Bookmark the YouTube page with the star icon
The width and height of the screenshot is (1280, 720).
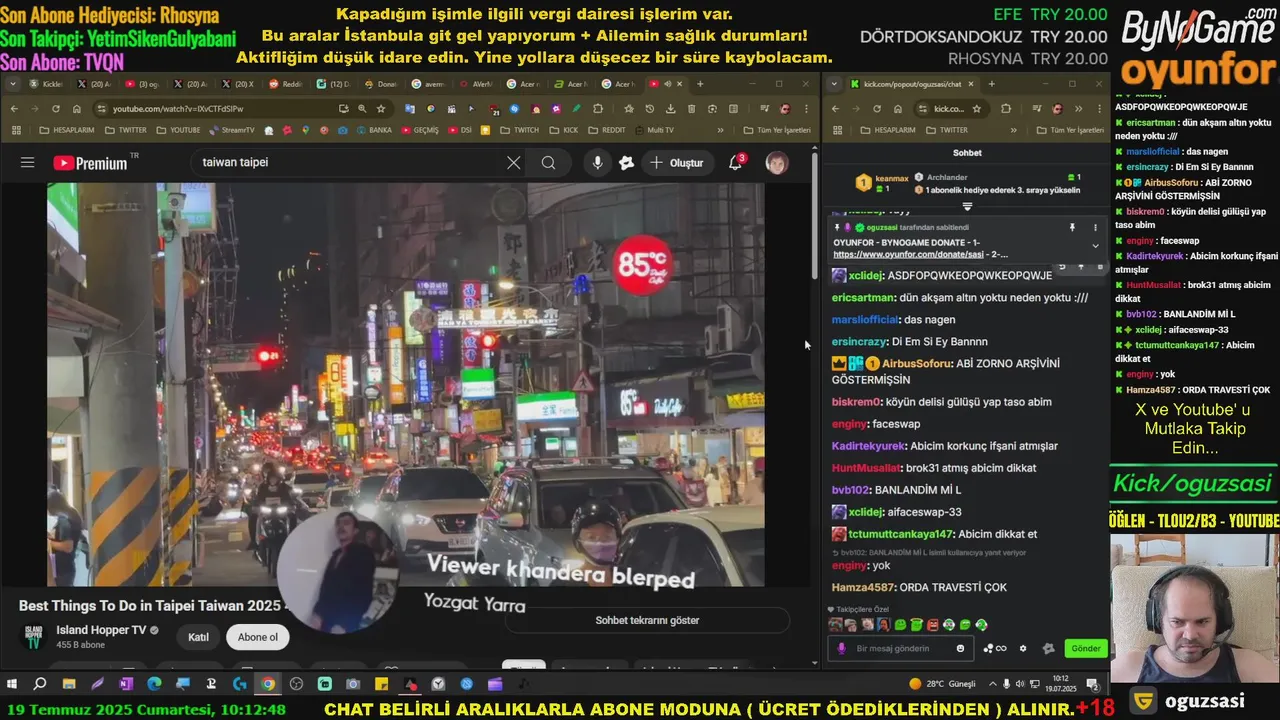381,108
